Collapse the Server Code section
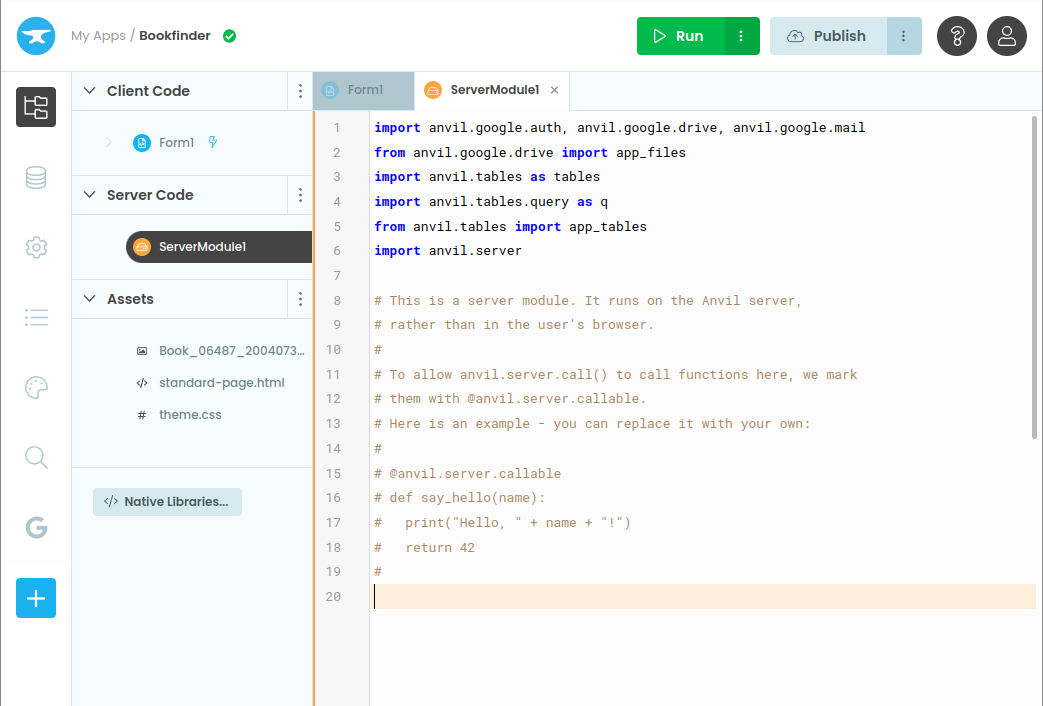 pos(89,195)
